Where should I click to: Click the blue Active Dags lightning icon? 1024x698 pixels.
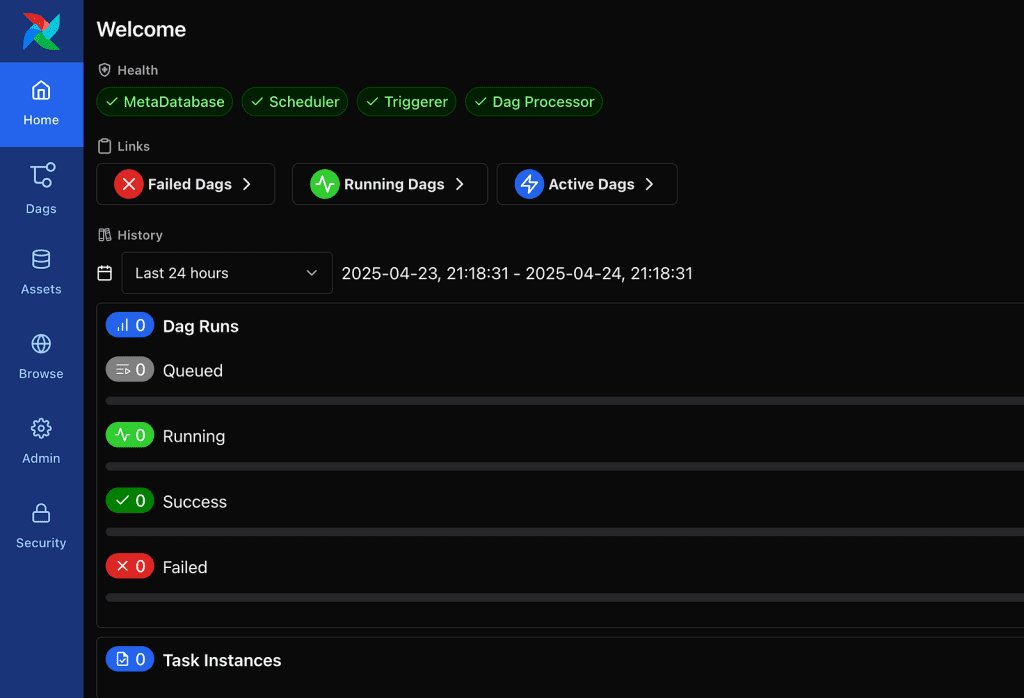click(x=529, y=184)
